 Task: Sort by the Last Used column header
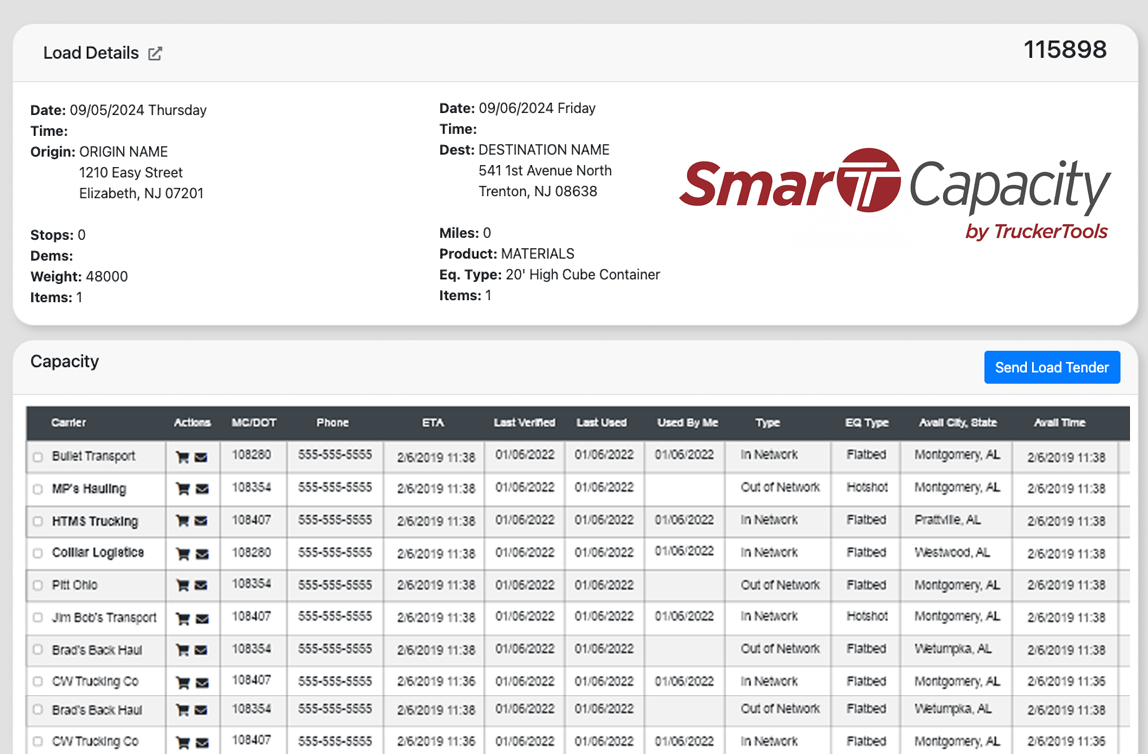coord(601,422)
